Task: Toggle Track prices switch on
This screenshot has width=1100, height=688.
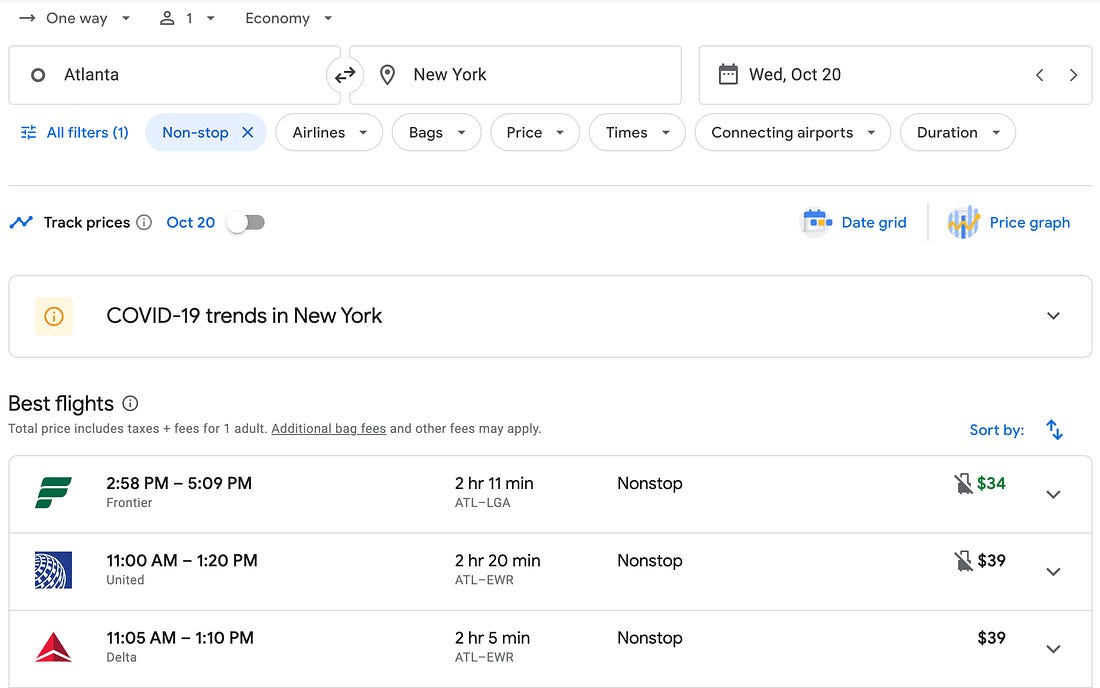Action: (x=246, y=222)
